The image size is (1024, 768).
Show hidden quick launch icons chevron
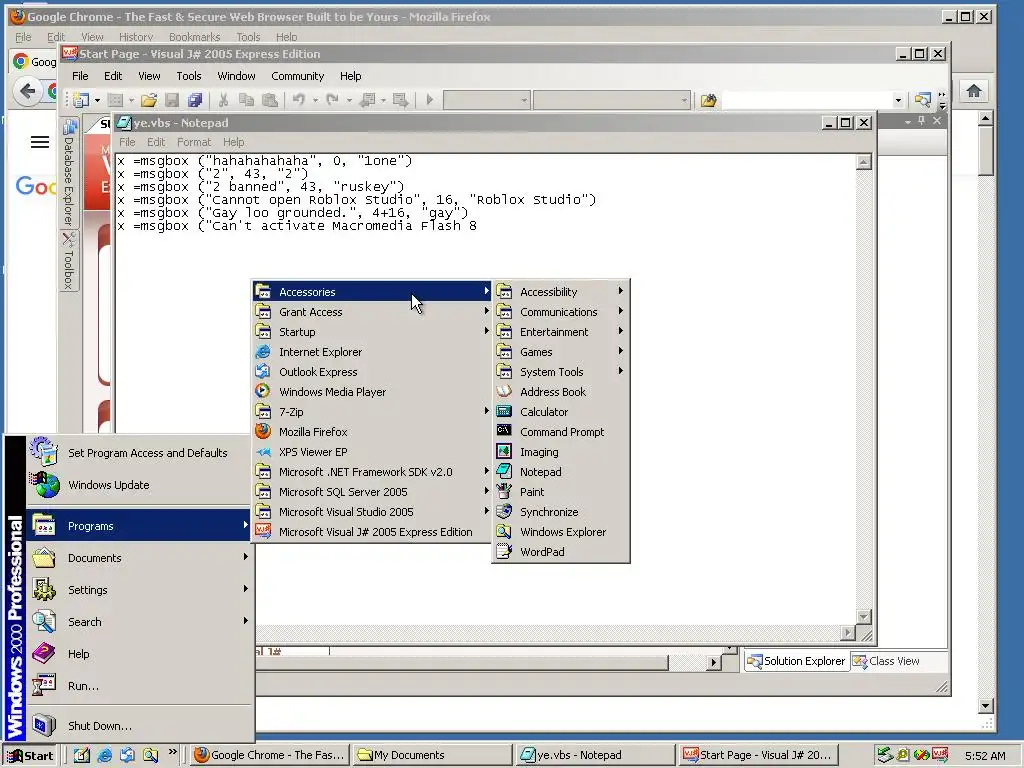point(172,752)
